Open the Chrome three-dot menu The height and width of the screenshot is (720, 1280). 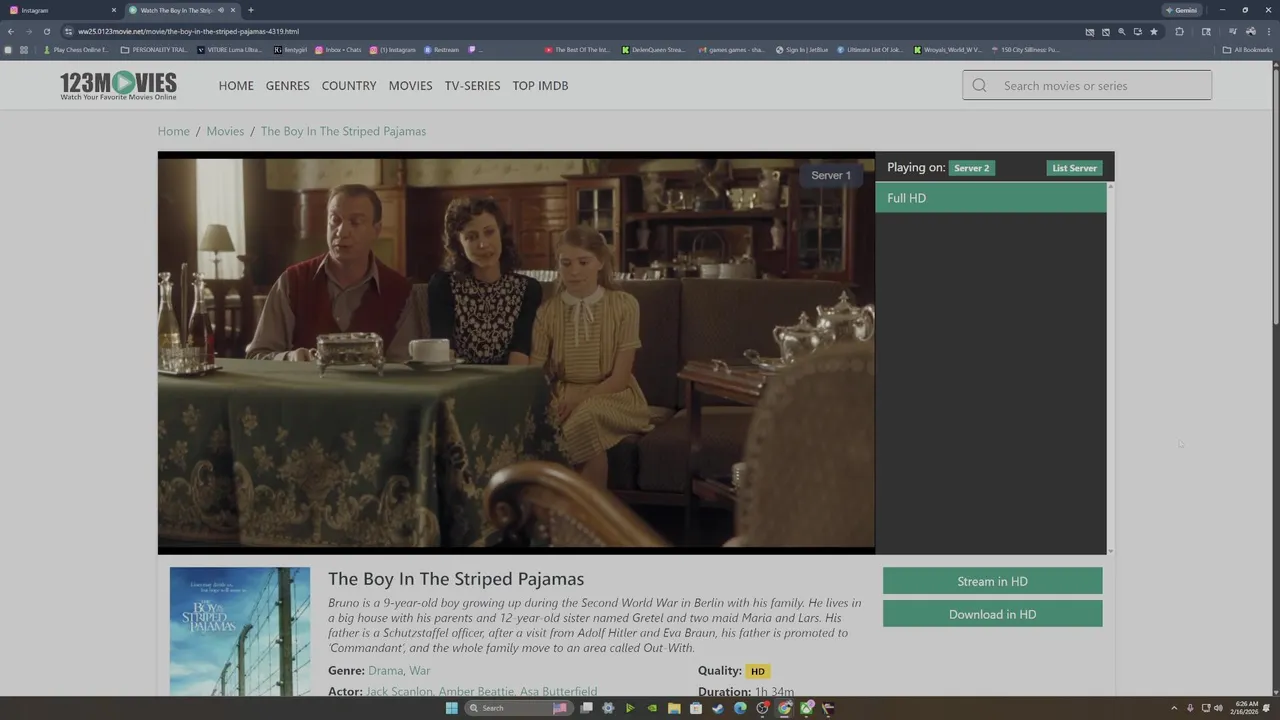pyautogui.click(x=1267, y=31)
